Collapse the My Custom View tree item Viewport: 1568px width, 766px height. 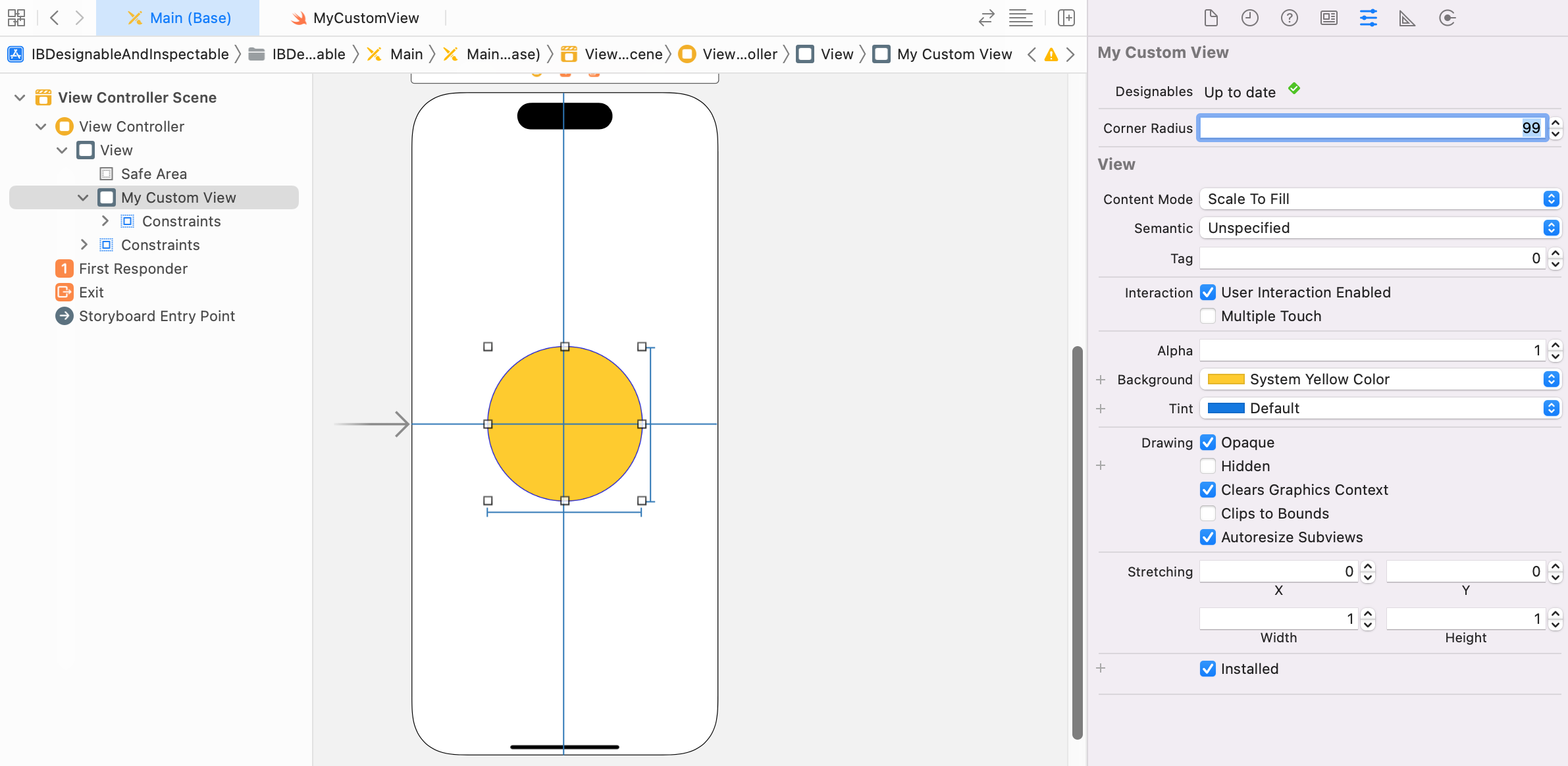[x=83, y=197]
